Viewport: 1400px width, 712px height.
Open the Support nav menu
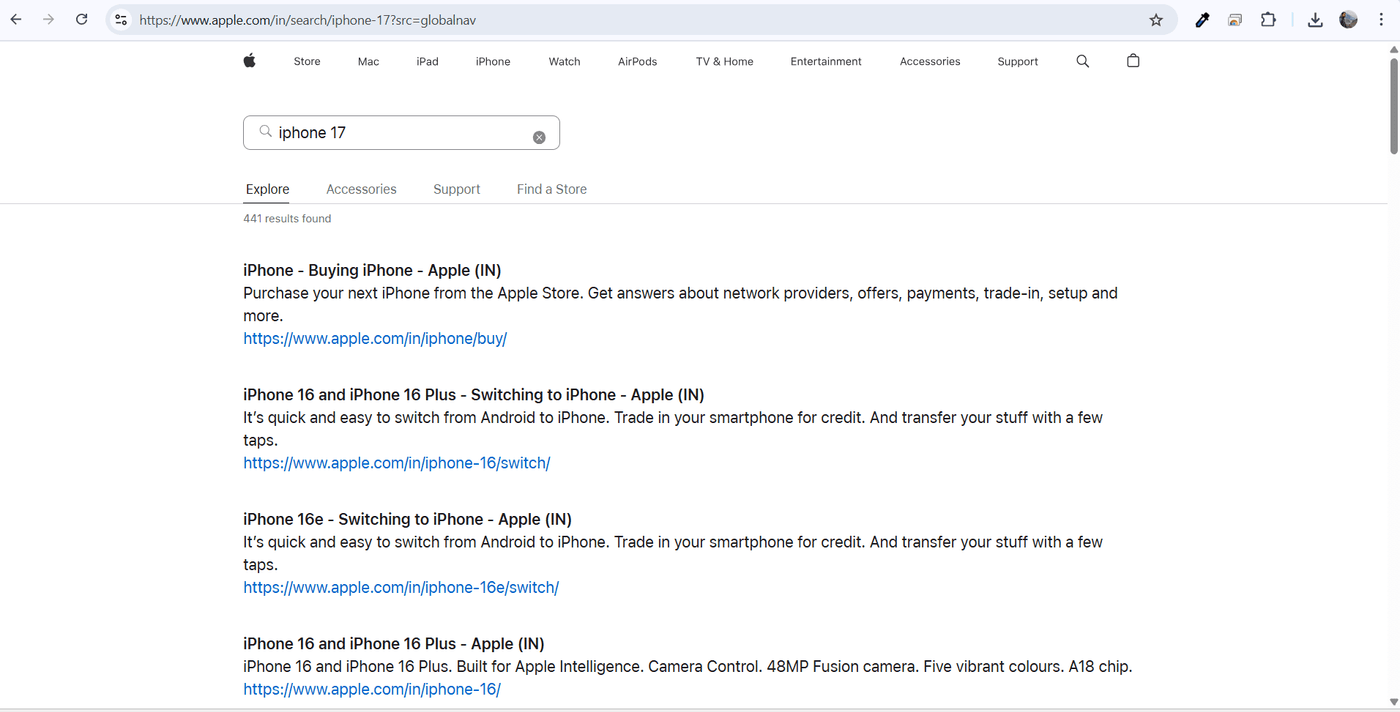pos(1018,61)
